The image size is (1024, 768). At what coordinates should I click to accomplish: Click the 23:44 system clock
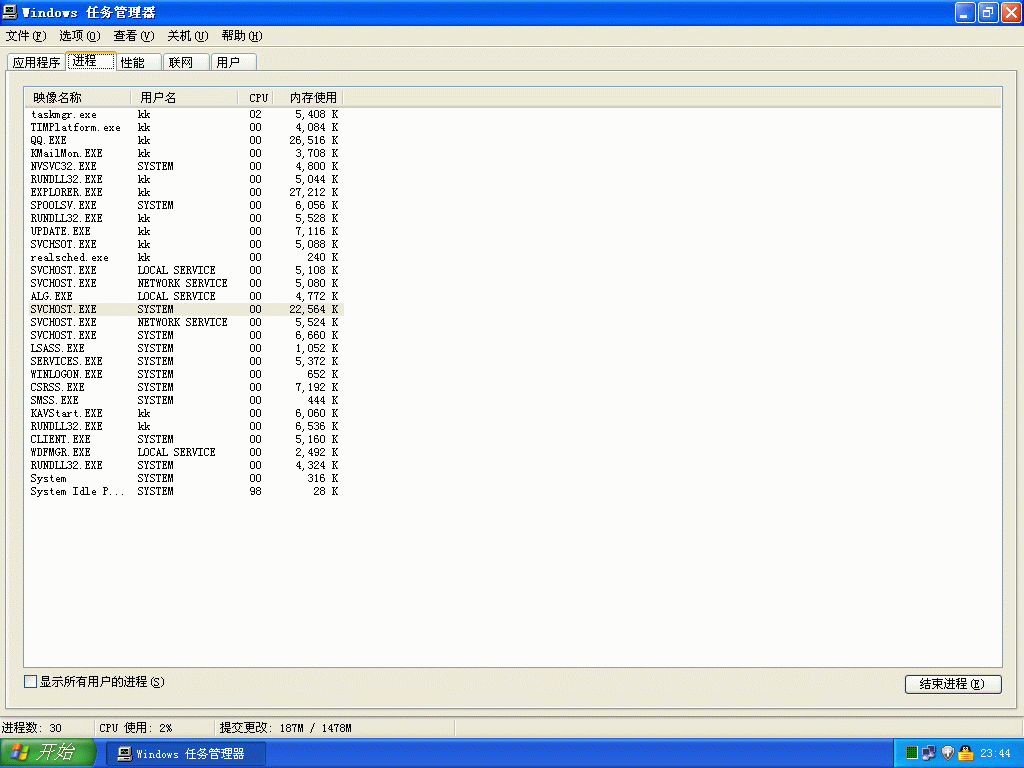(995, 754)
